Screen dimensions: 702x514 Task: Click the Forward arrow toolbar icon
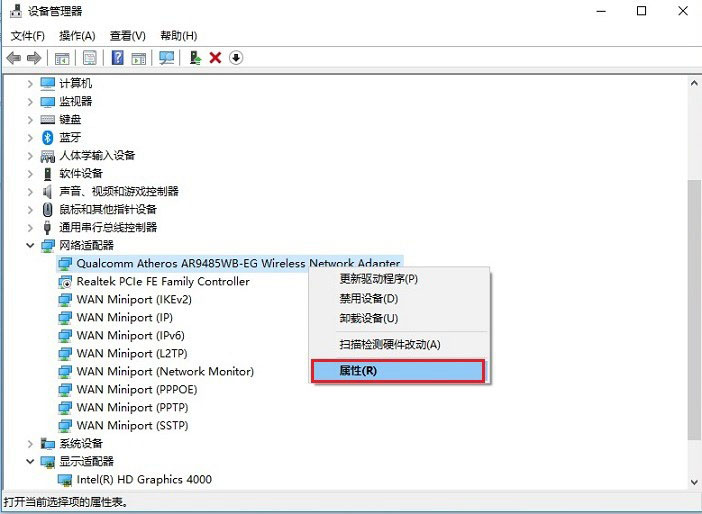[34, 58]
